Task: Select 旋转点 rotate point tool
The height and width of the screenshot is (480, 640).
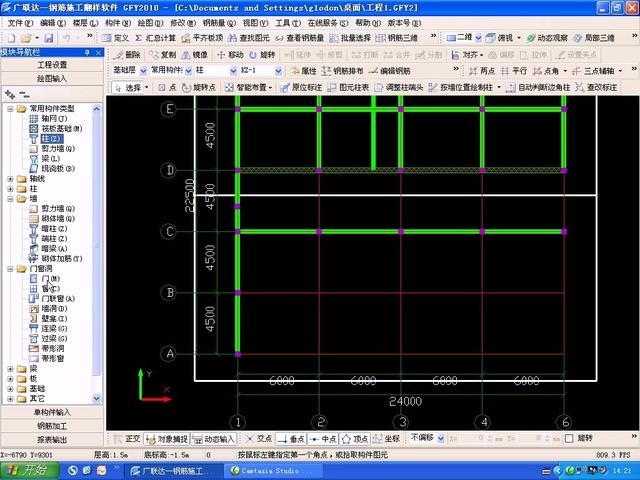Action: [199, 87]
